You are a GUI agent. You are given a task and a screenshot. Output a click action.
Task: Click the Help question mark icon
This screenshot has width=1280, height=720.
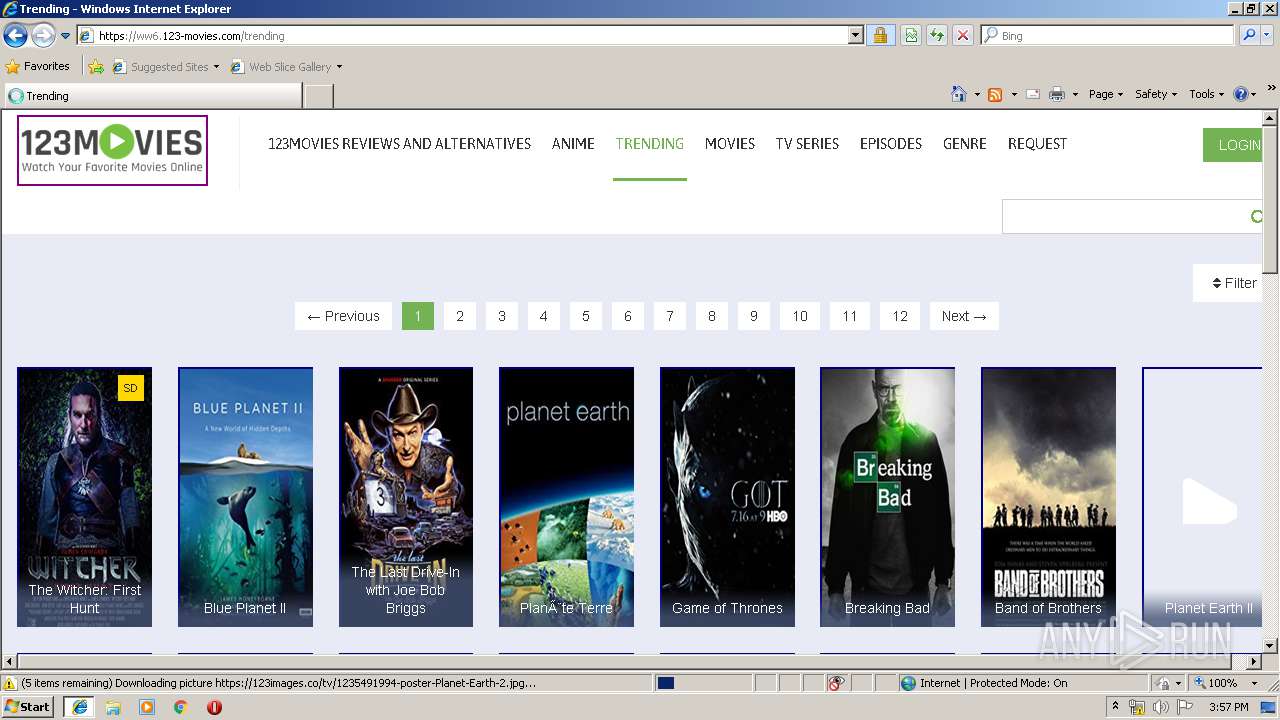click(1241, 94)
